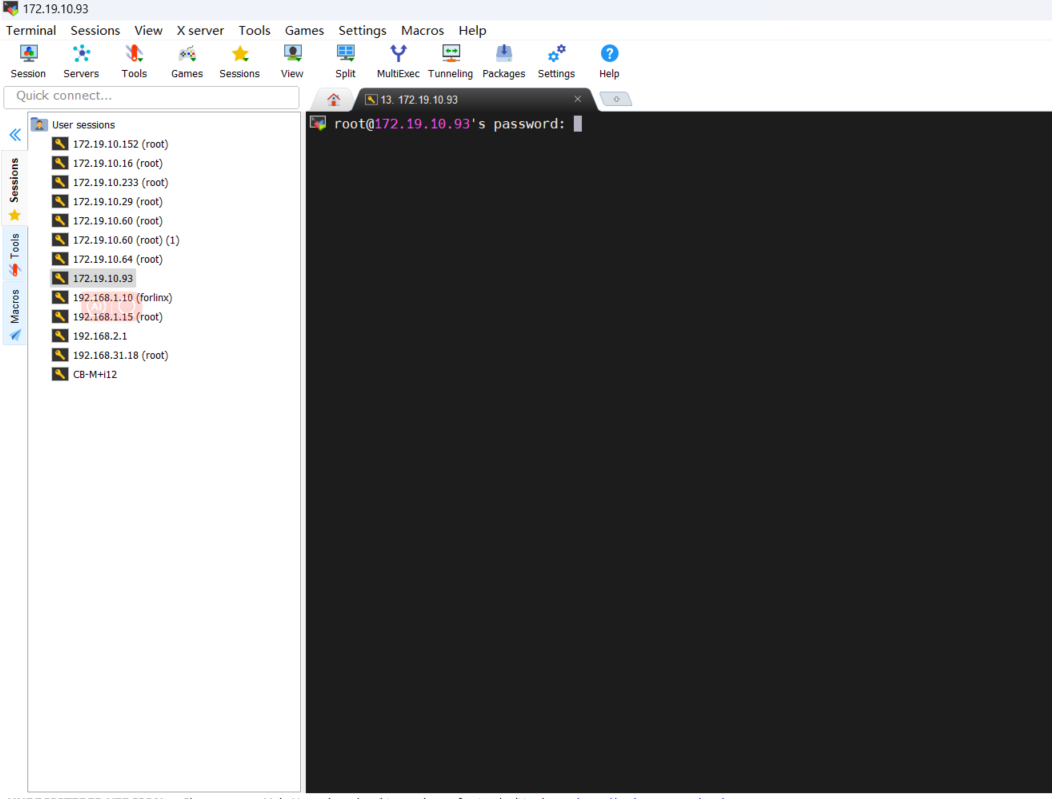Open the Settings gears toolbar icon
Screen dimensions: 1052x799
pyautogui.click(x=556, y=61)
